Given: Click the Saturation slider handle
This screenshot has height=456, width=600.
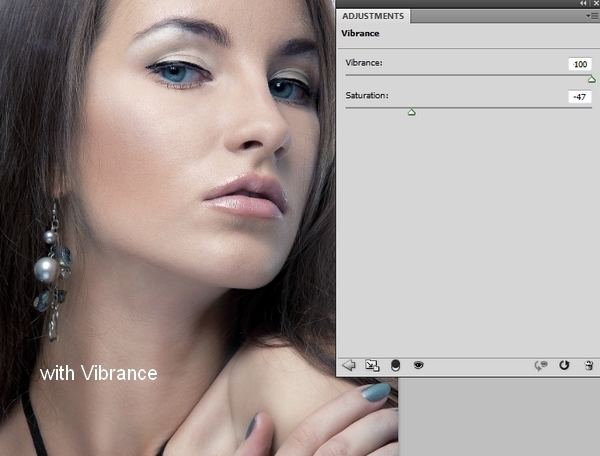Looking at the screenshot, I should click(411, 112).
